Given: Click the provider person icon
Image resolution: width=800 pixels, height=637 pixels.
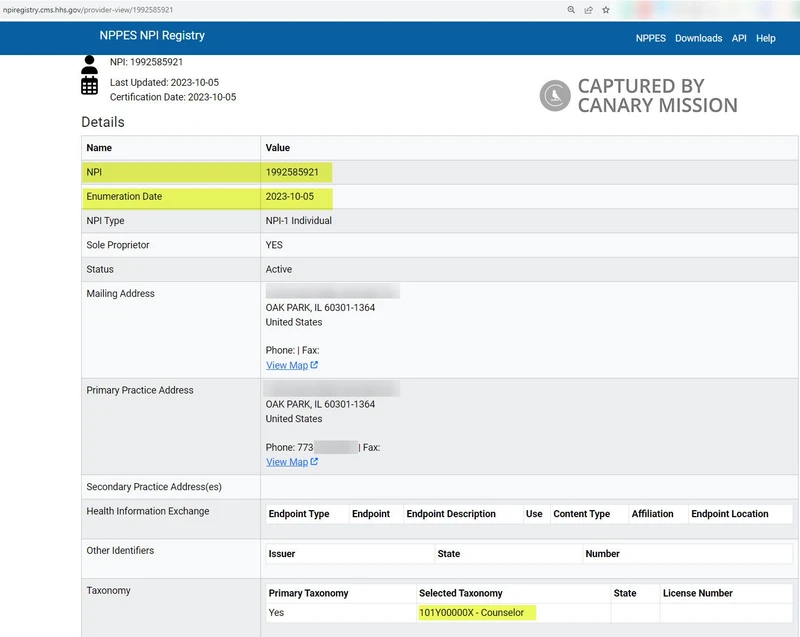Looking at the screenshot, I should click(89, 64).
